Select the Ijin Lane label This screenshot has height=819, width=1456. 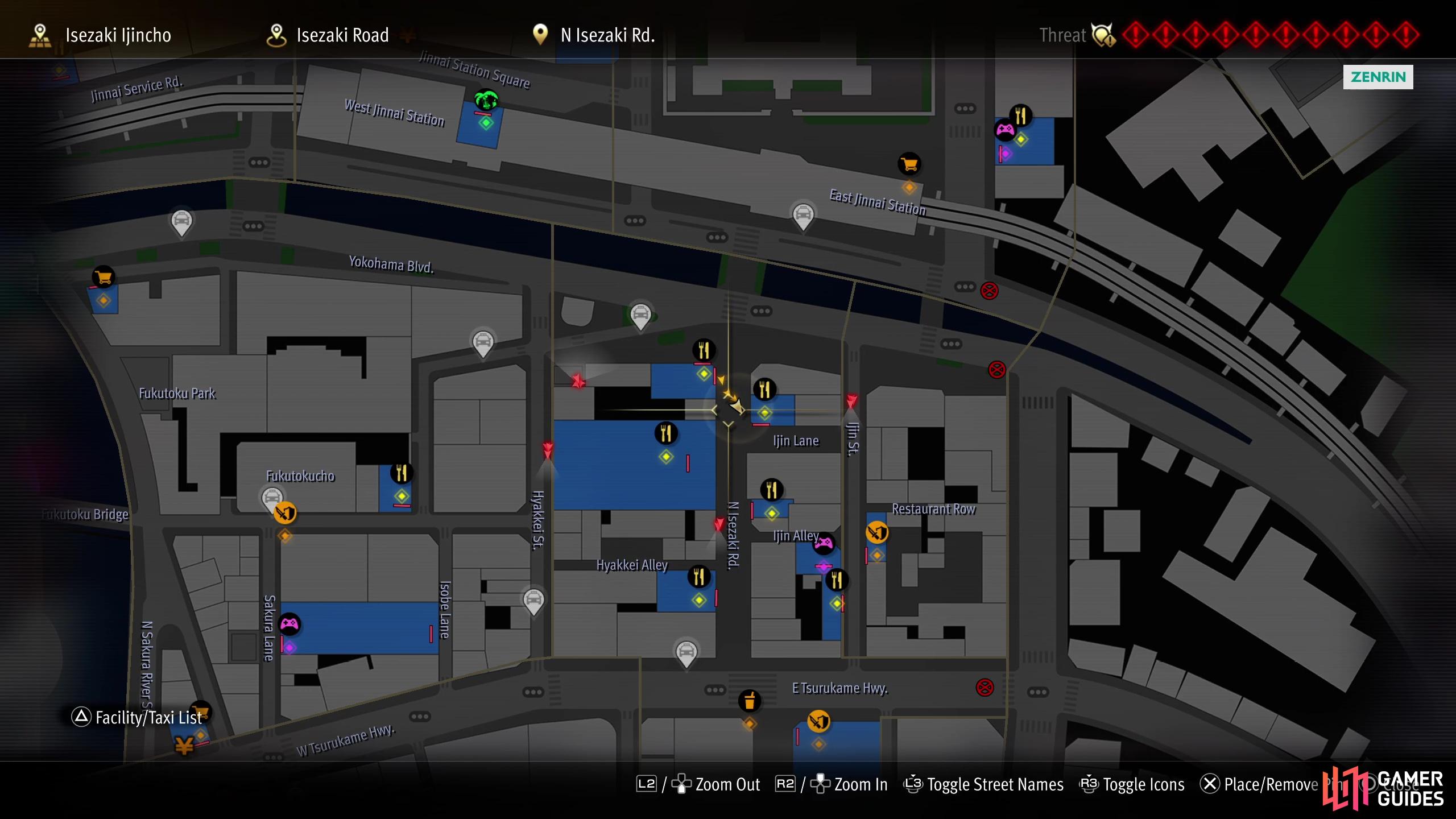796,441
